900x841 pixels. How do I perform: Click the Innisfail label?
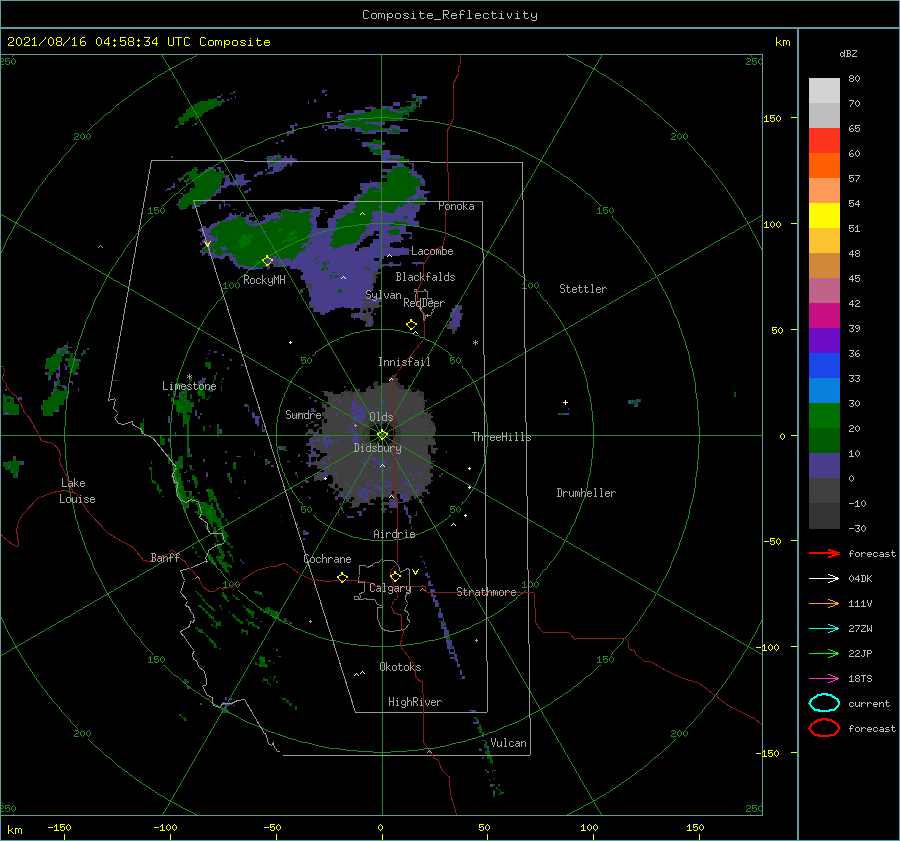404,362
